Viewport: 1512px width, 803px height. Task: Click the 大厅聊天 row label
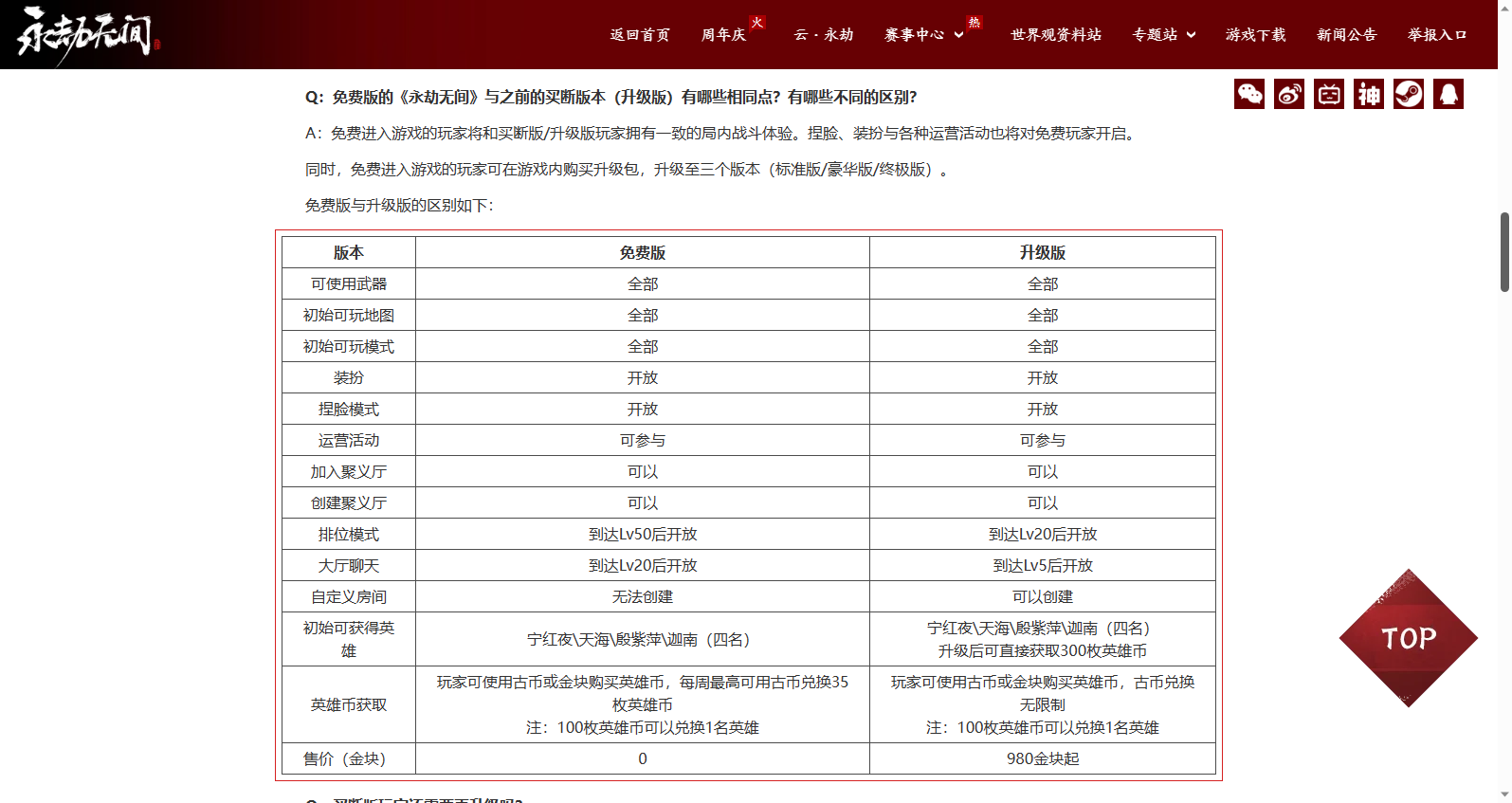(349, 566)
